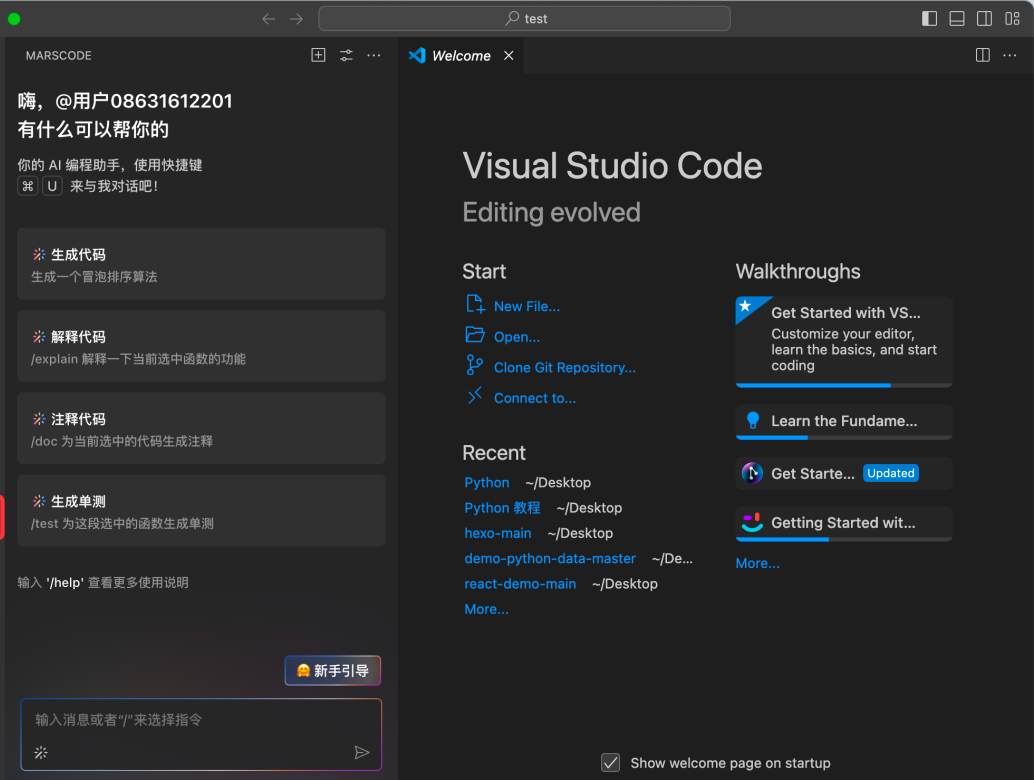Viewport: 1034px width, 780px height.
Task: Click the 新手引导 button
Action: pos(333,671)
